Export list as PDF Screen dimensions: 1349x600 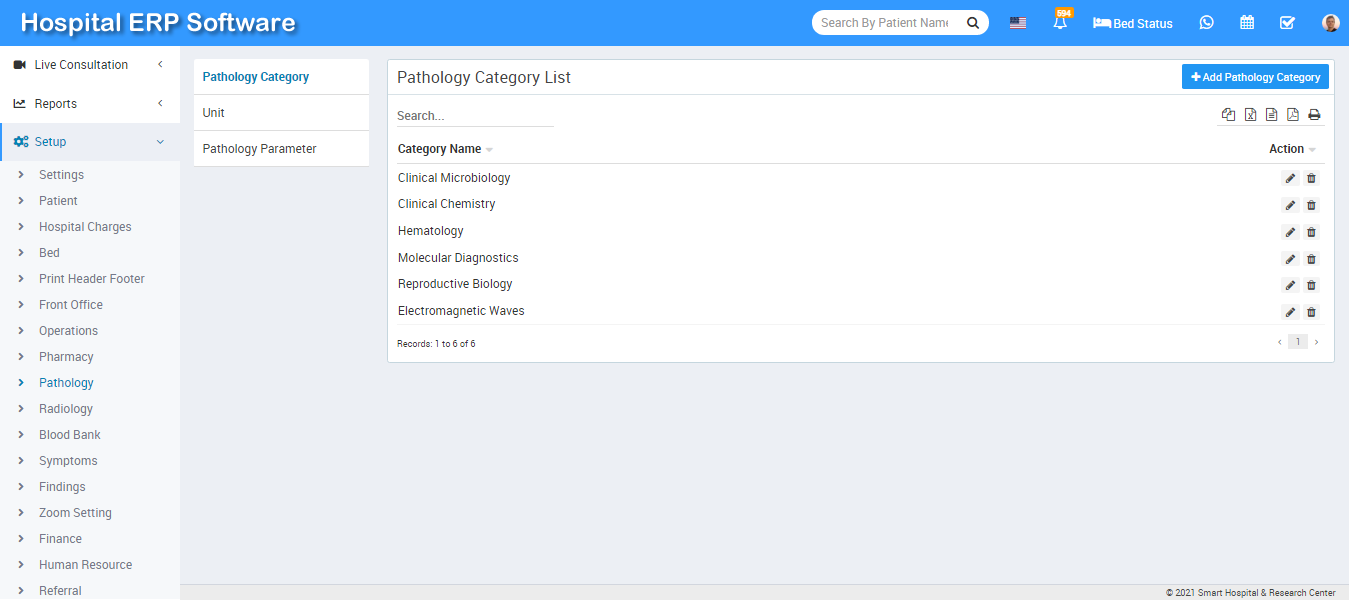click(x=1293, y=115)
